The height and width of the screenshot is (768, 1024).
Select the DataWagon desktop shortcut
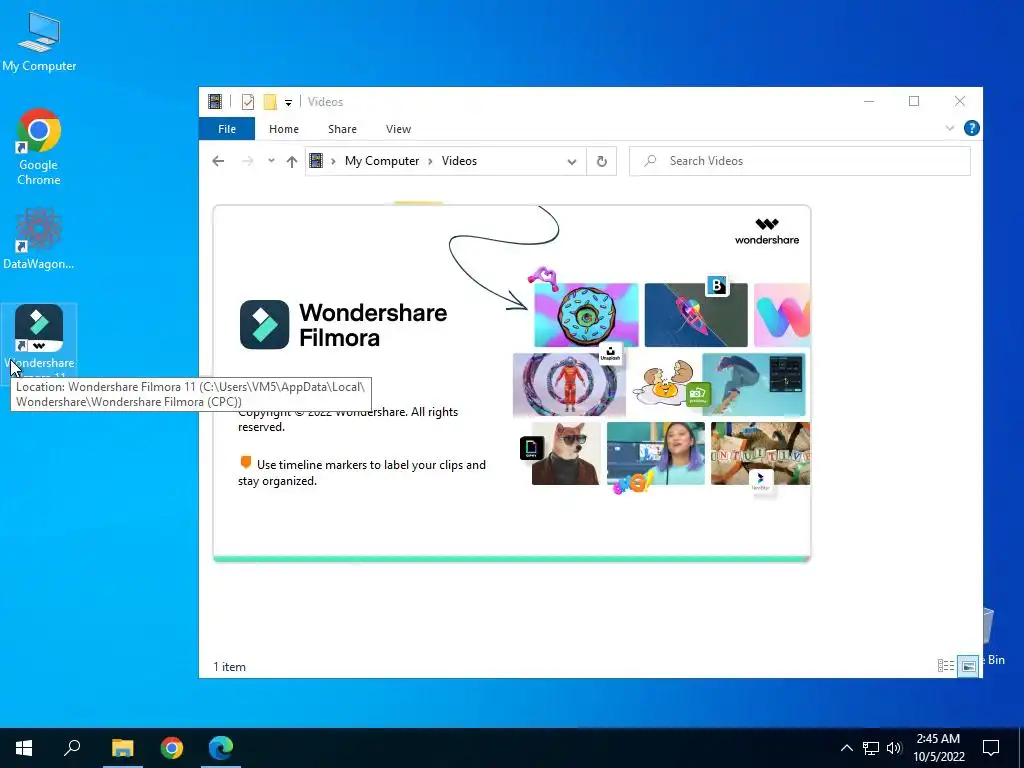coord(39,238)
